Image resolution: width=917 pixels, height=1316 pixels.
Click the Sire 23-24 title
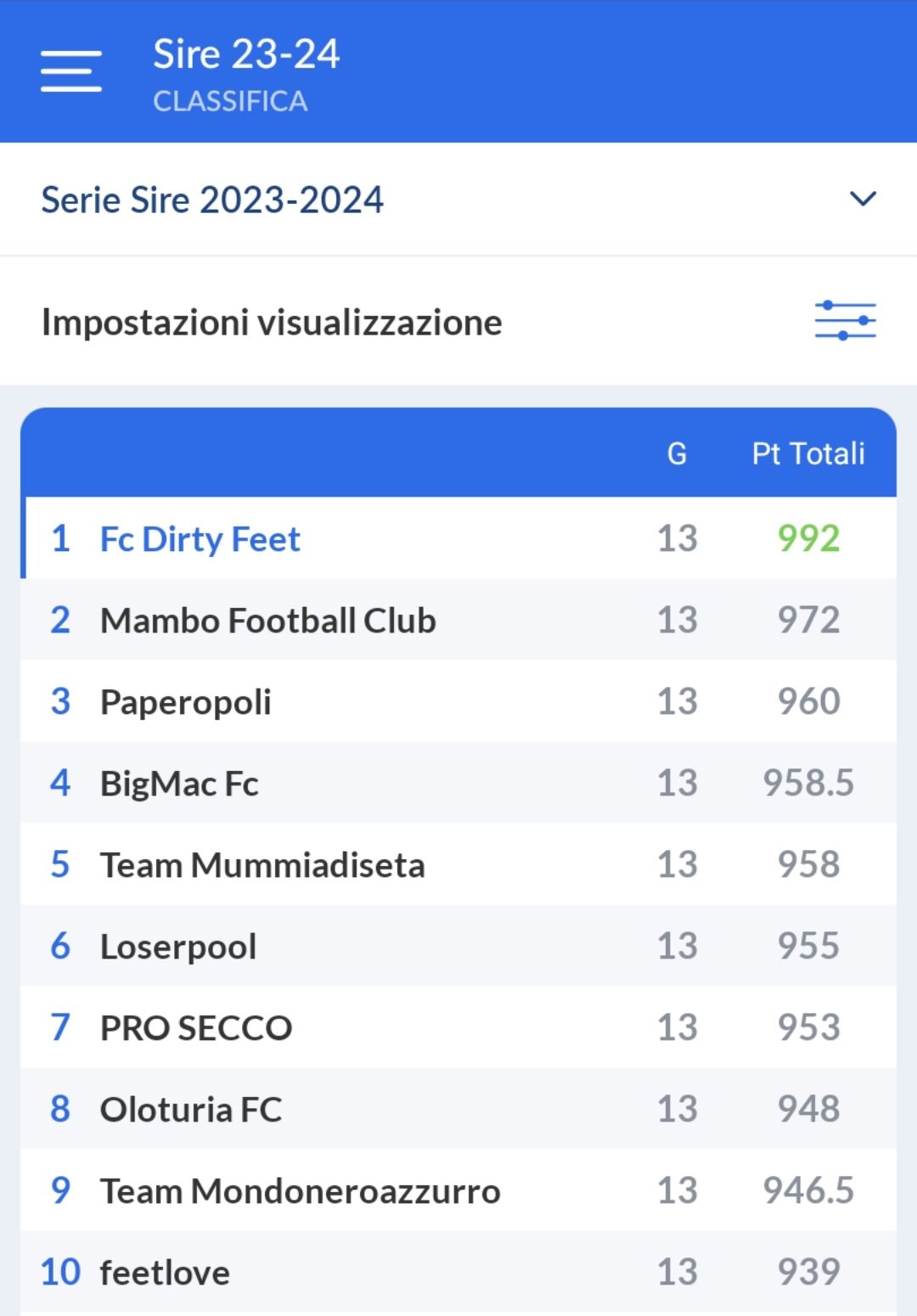246,53
